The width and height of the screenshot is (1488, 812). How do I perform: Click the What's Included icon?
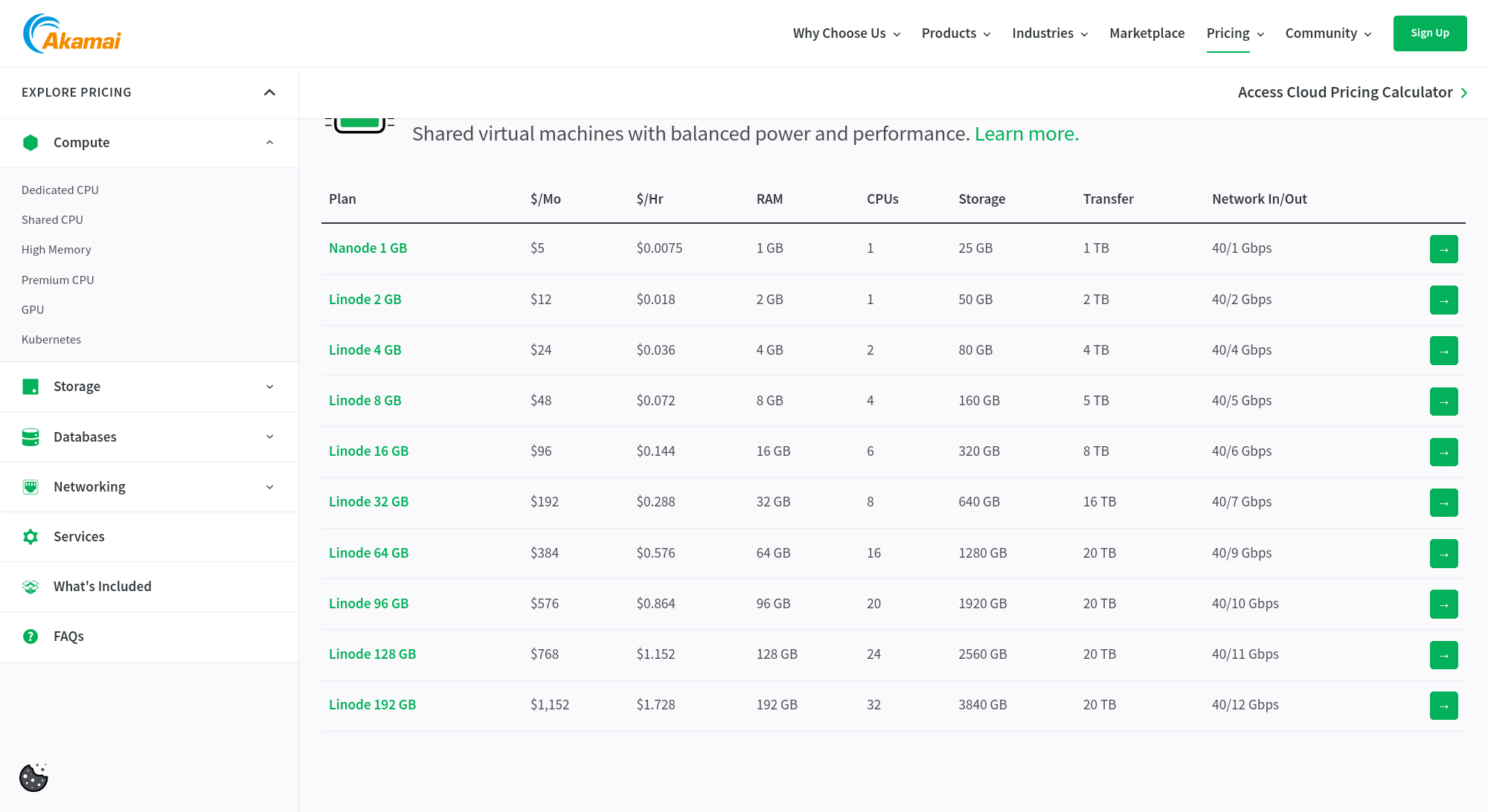(x=31, y=587)
